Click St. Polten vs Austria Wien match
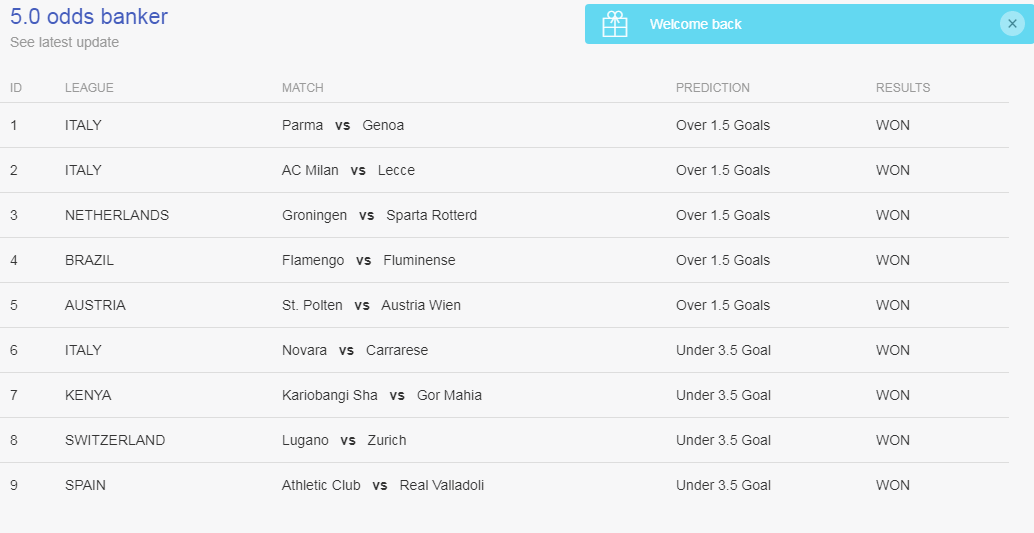The image size is (1034, 533). point(371,305)
